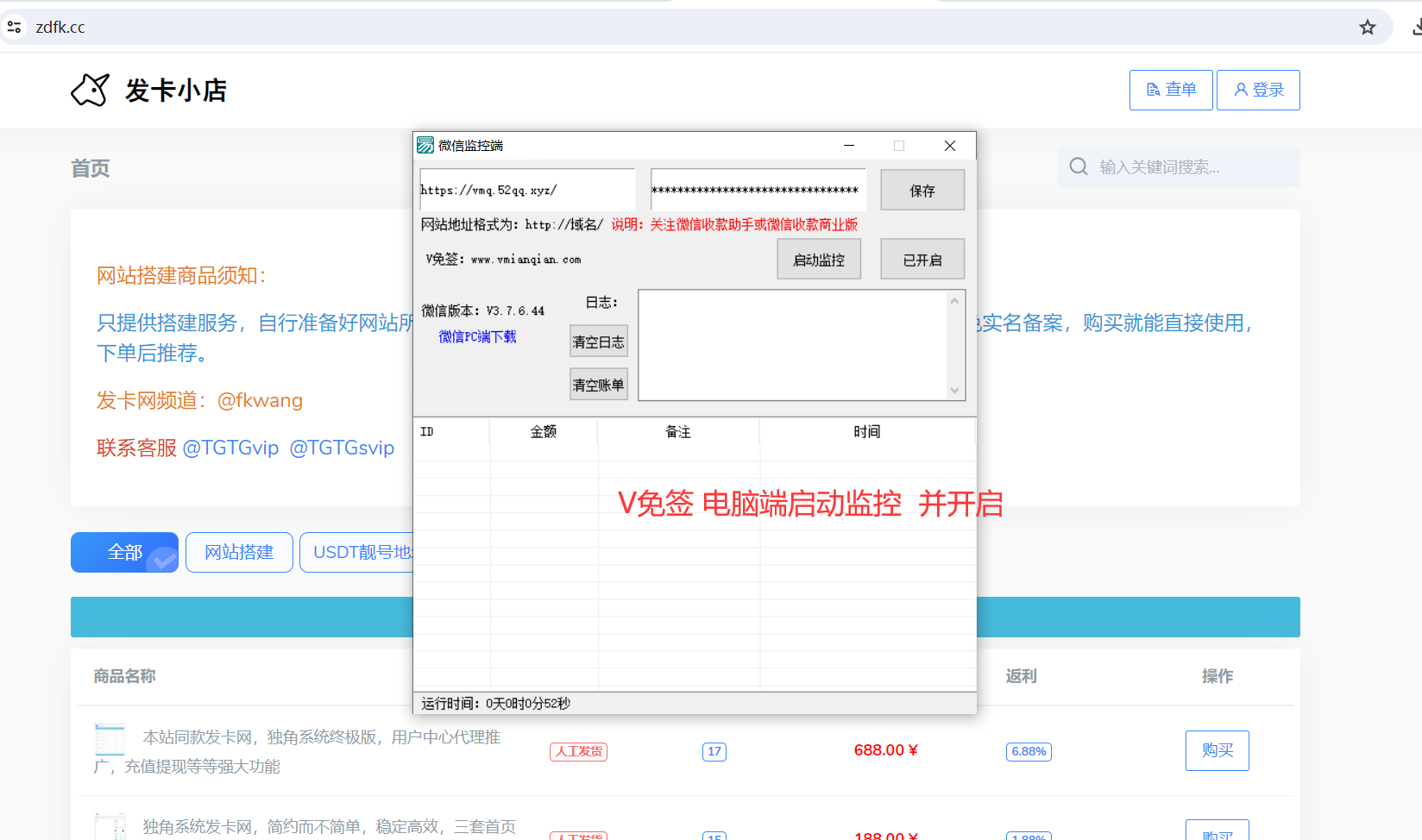Minimize the 微信监控端 window

click(849, 146)
